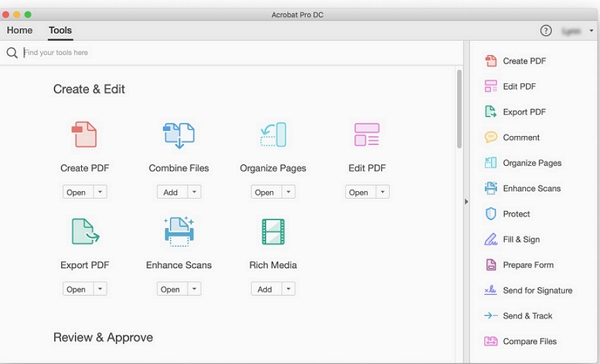Screen dimensions: 600x364
Task: Open the user account dropdown arrow
Action: [x=591, y=31]
